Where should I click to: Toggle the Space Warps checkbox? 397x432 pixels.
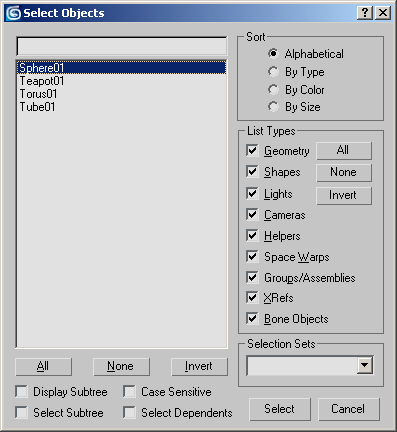pyautogui.click(x=252, y=257)
